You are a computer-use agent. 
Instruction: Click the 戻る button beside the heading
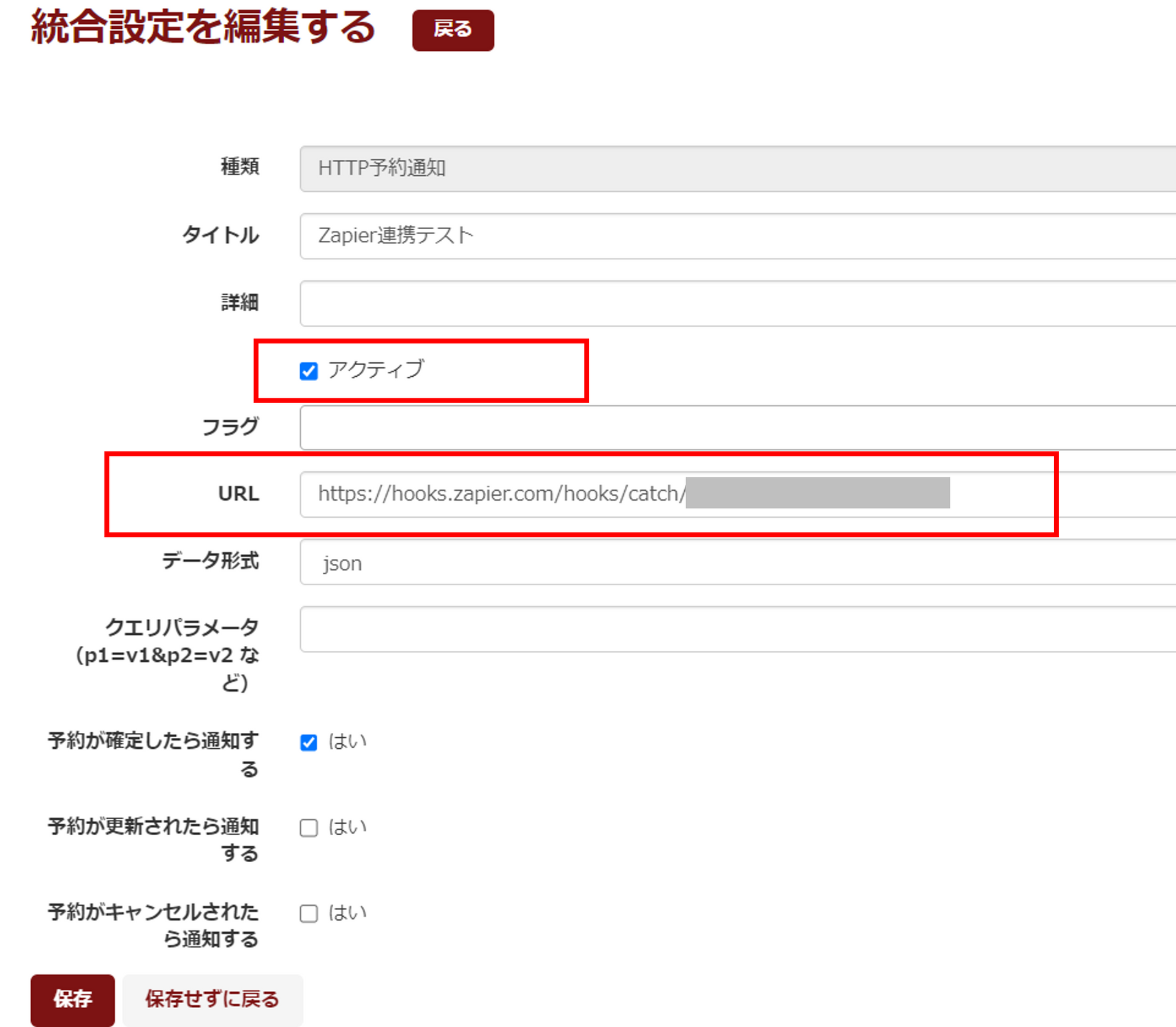(453, 29)
